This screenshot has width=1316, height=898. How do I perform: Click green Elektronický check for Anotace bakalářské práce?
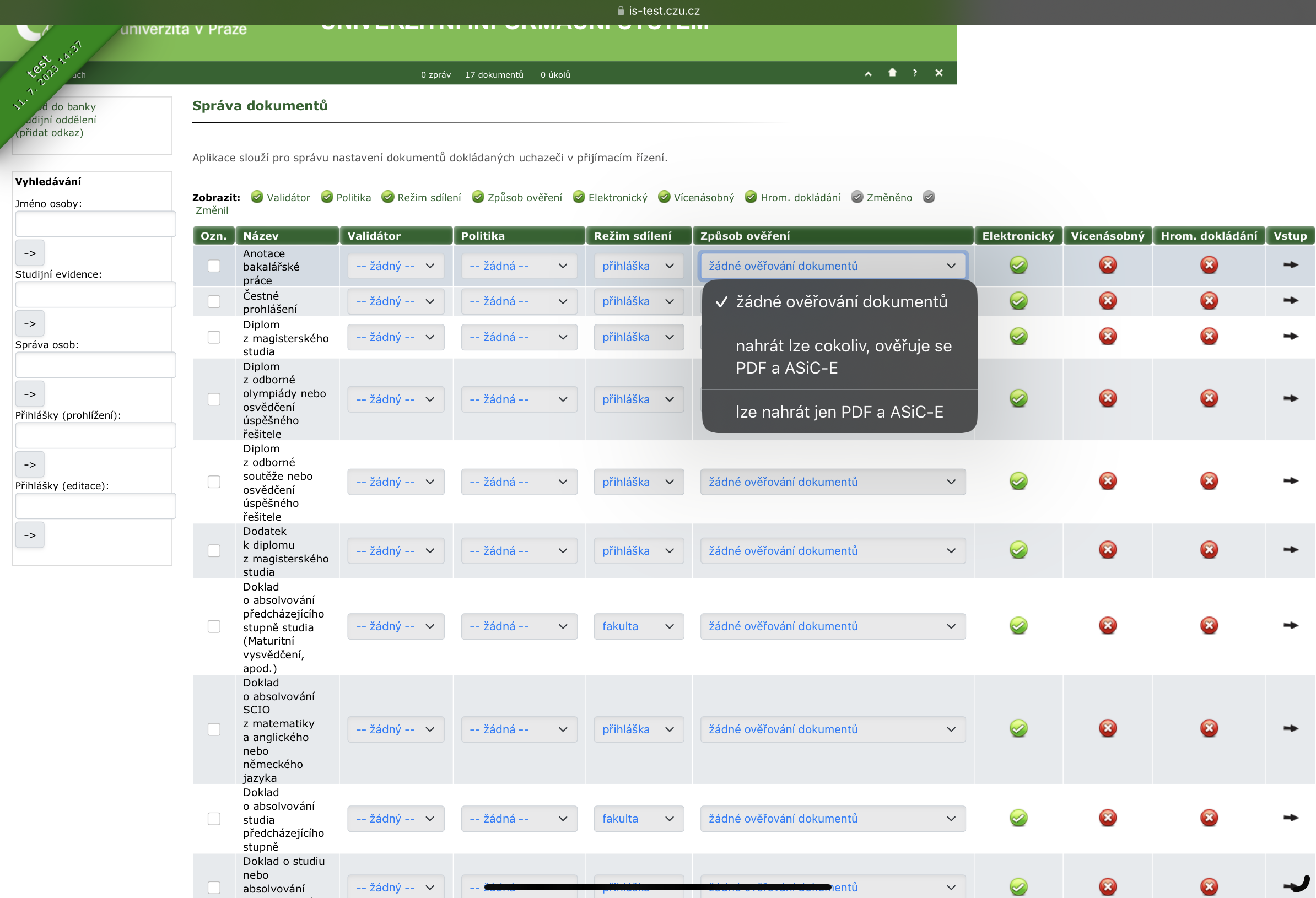1018,265
